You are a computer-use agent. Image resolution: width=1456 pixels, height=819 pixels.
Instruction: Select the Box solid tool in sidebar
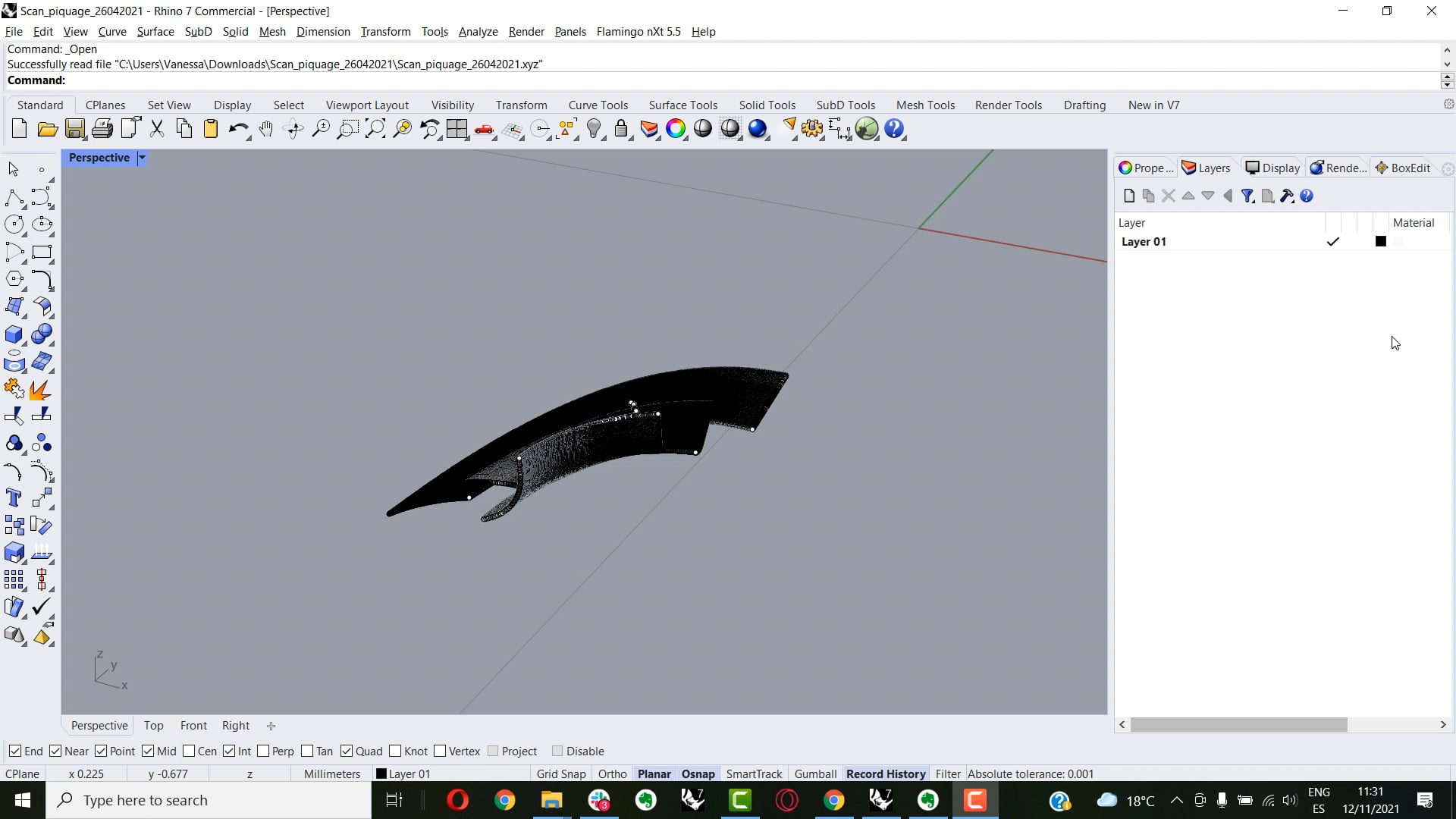coord(14,334)
